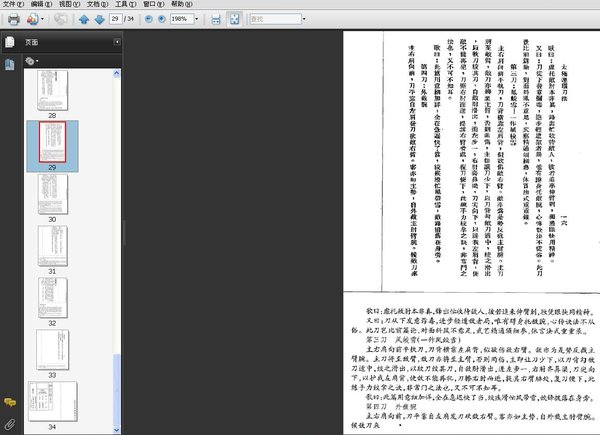Select page 33 thumbnail
Viewport: 600px width, 435px height.
pos(52,350)
